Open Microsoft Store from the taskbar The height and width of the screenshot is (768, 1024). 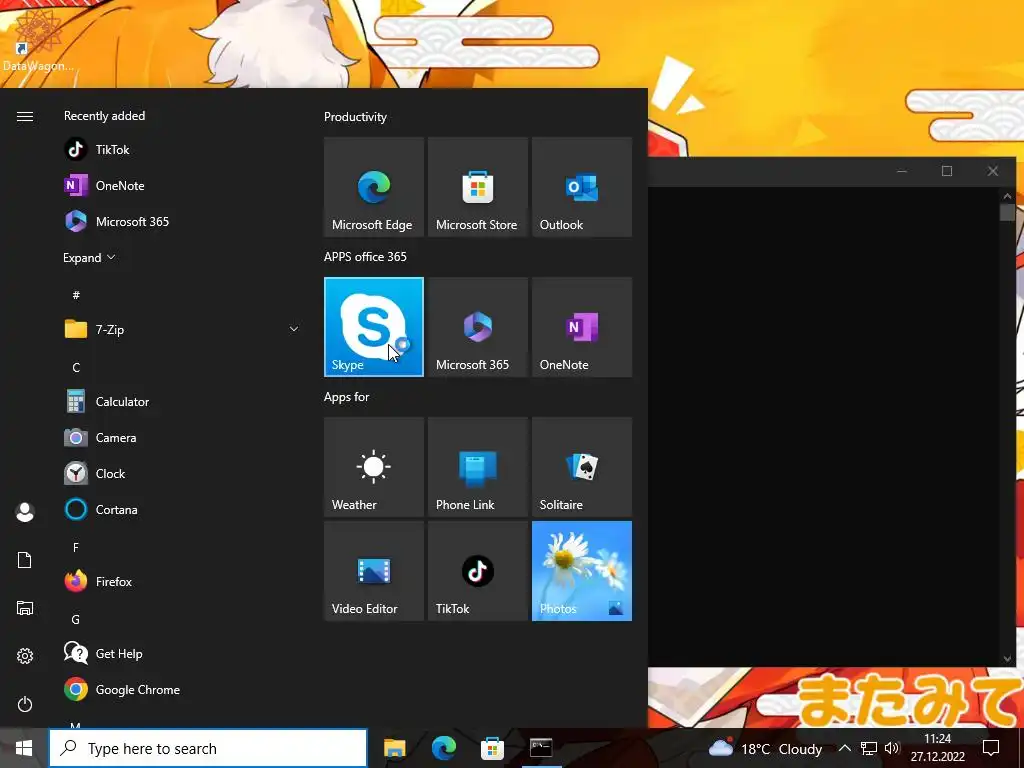pos(492,748)
